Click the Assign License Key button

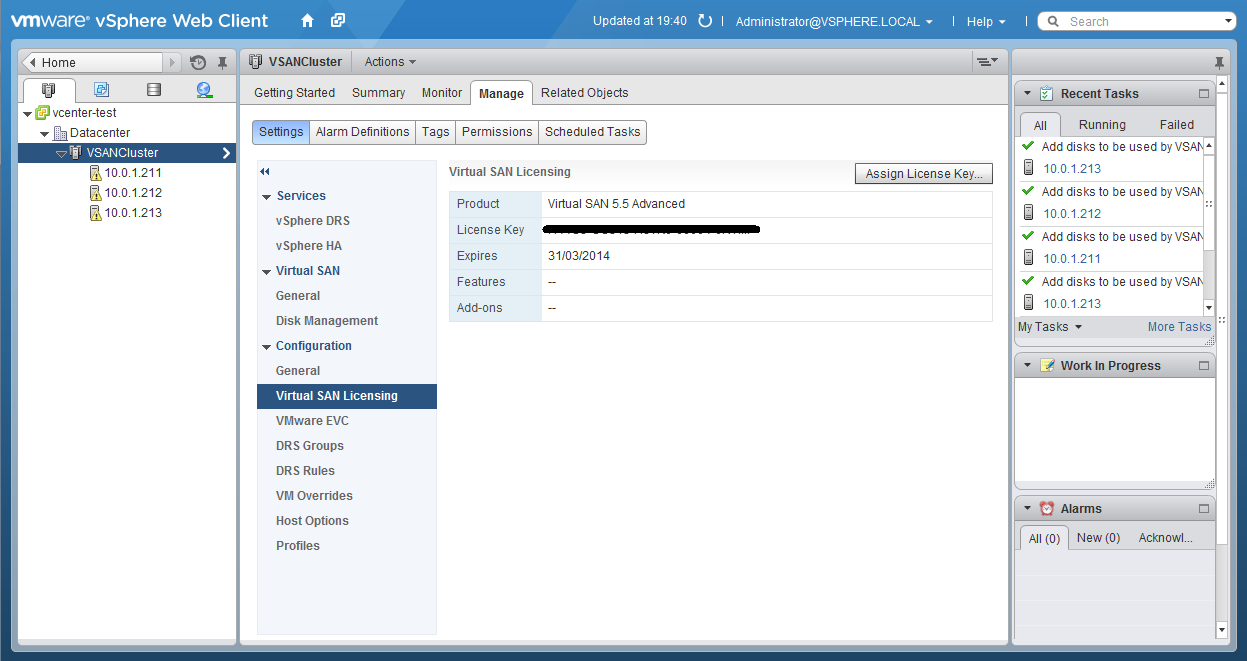pos(922,173)
